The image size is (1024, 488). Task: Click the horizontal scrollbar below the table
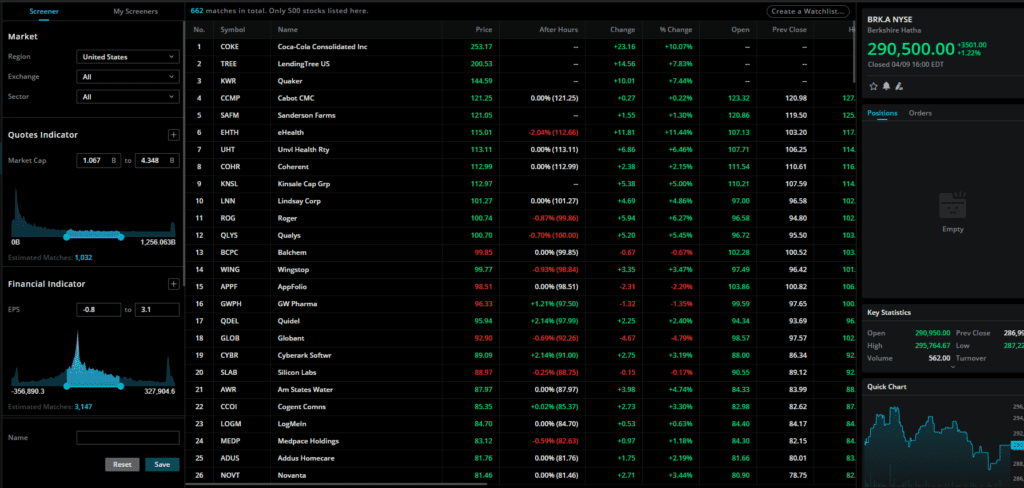tap(336, 485)
